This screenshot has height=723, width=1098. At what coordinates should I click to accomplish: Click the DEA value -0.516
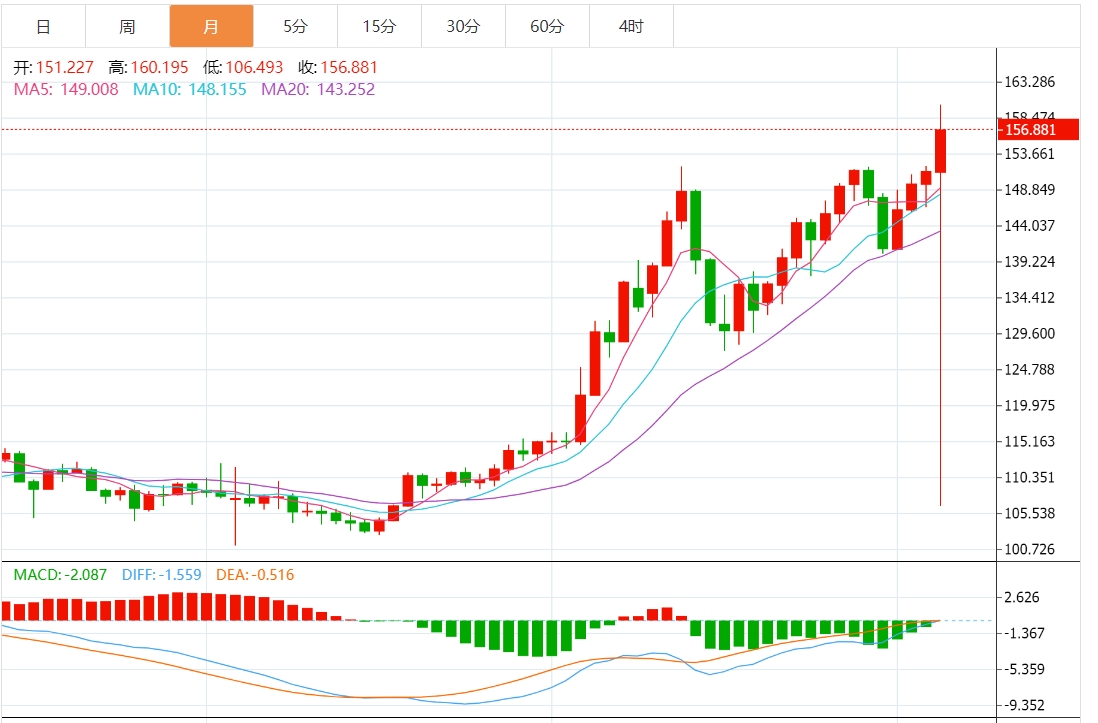pos(273,575)
